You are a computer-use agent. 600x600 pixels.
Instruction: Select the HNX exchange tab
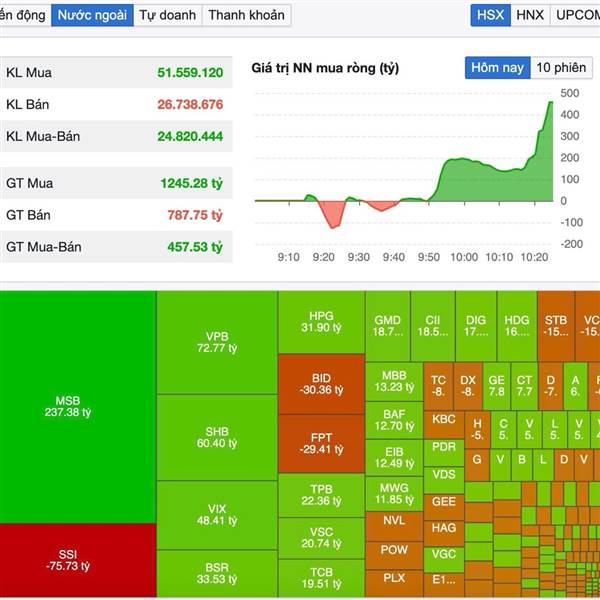(x=530, y=15)
